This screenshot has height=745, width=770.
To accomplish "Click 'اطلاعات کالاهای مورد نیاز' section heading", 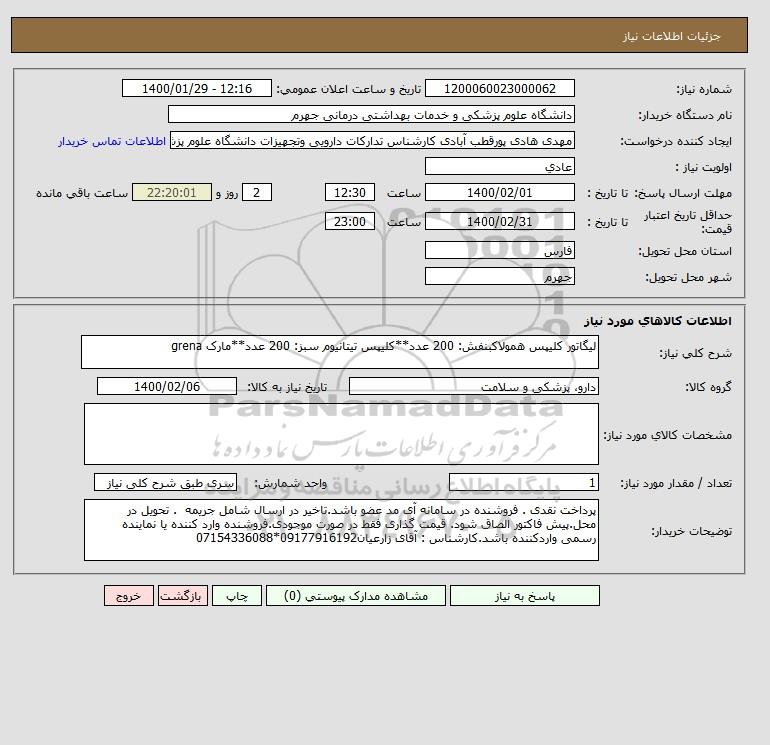I will point(658,321).
